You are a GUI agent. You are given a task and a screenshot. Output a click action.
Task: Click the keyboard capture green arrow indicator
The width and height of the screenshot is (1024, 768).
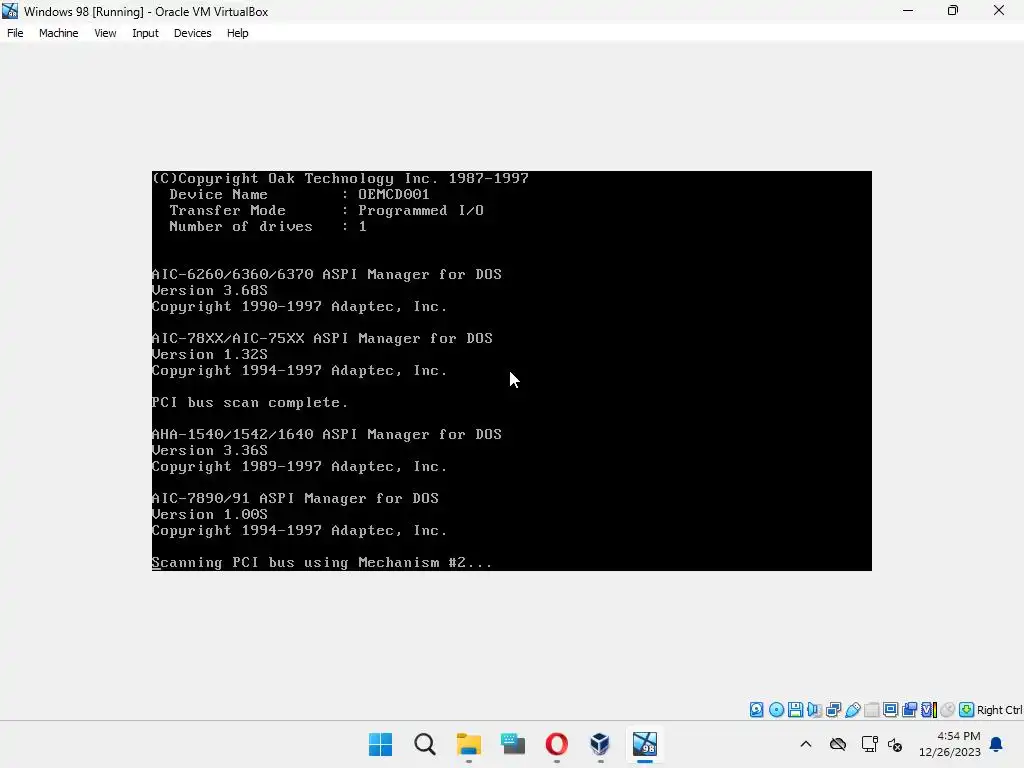click(967, 710)
